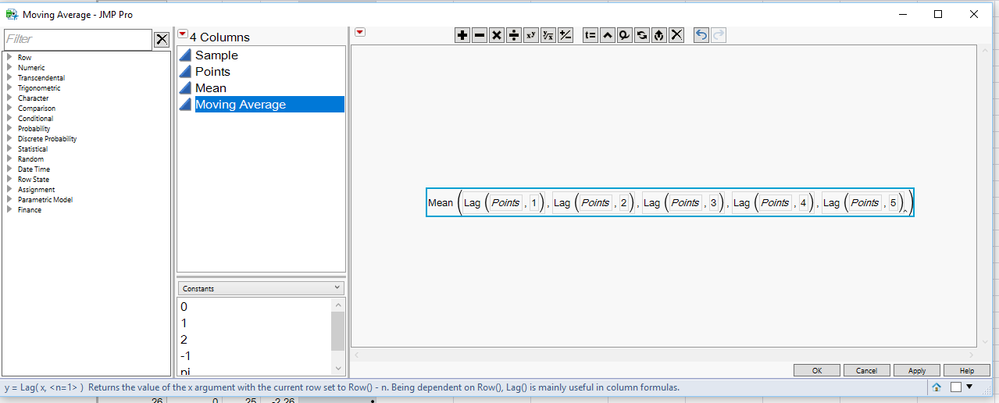The height and width of the screenshot is (403, 999).
Task: Click the change sign (+/-) icon
Action: (x=565, y=36)
